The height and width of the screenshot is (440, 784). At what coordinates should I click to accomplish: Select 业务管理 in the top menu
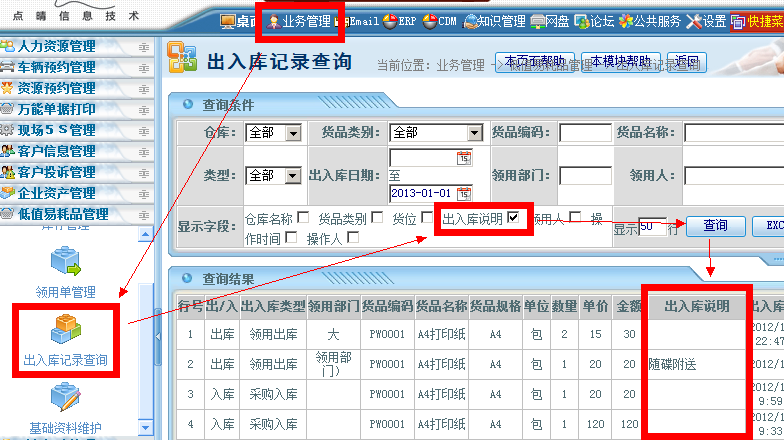(298, 21)
